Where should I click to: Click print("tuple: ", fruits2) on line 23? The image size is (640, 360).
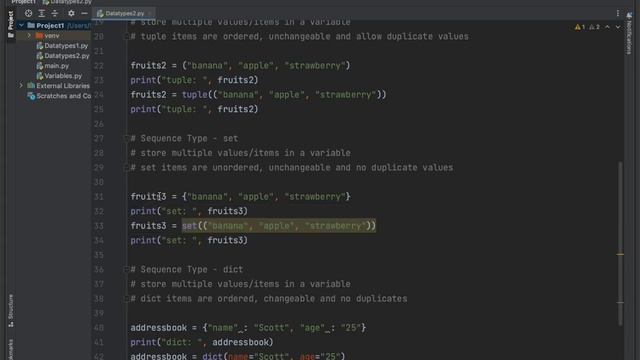194,80
